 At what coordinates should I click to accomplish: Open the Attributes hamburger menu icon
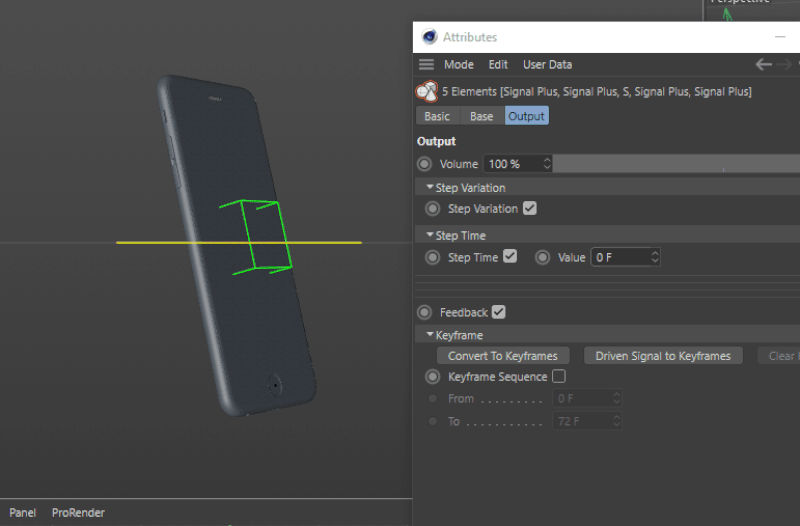(x=426, y=65)
